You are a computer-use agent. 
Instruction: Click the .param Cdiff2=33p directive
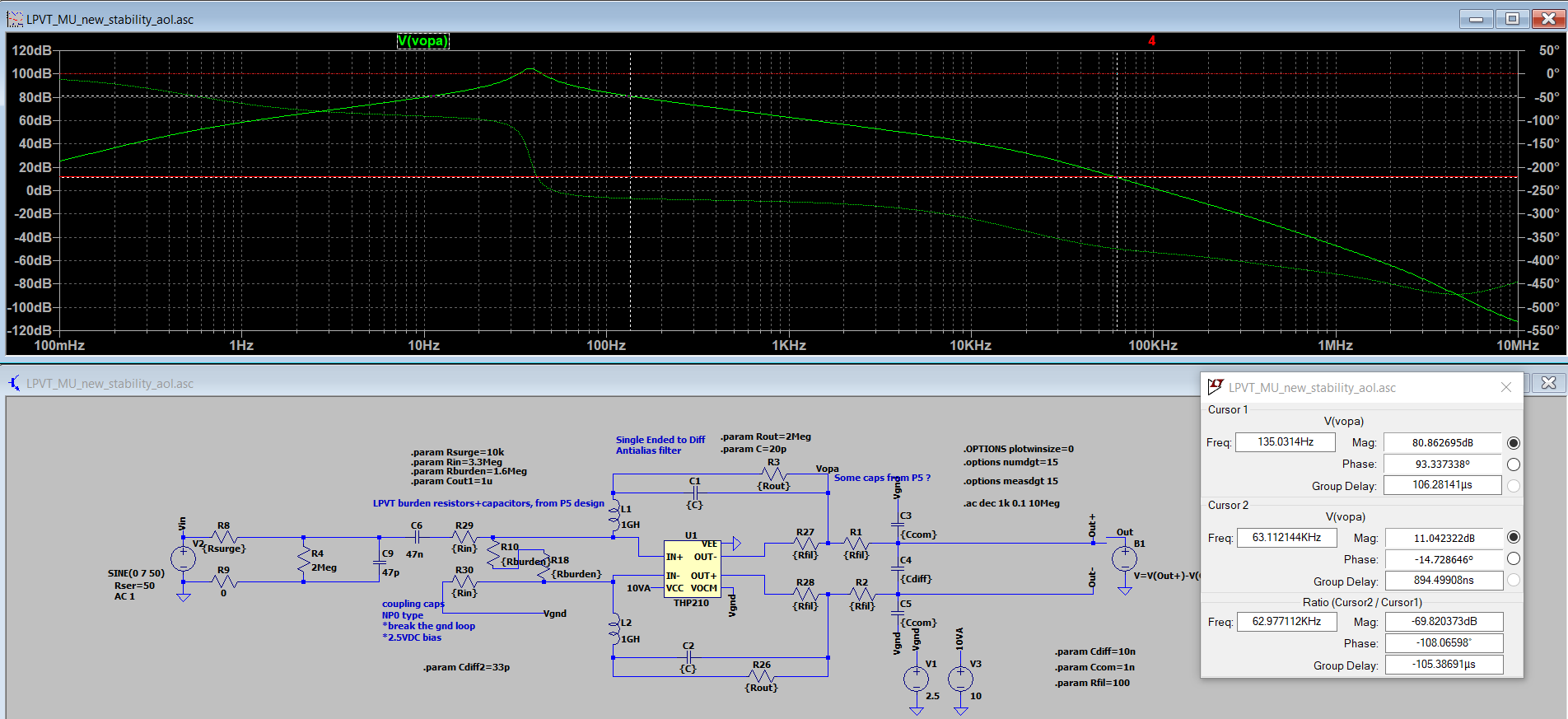click(466, 667)
